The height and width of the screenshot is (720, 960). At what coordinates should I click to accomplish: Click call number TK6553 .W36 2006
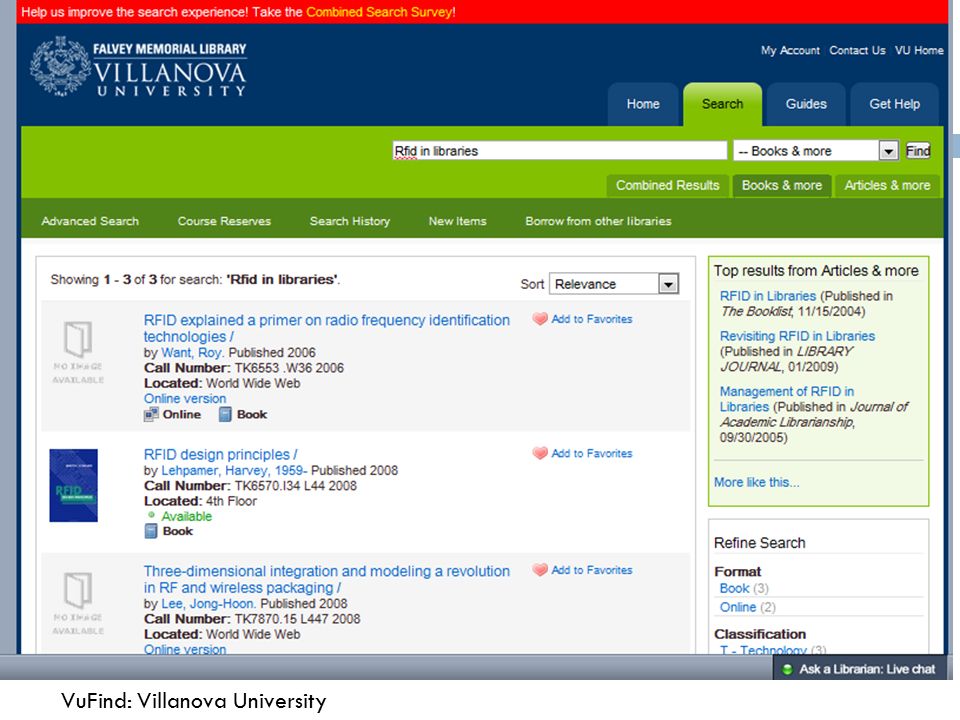(289, 368)
